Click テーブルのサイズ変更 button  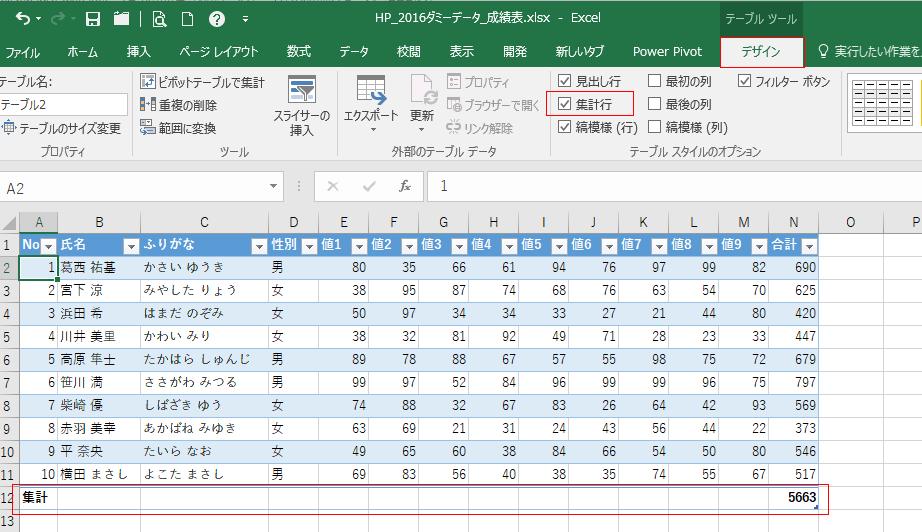click(62, 128)
